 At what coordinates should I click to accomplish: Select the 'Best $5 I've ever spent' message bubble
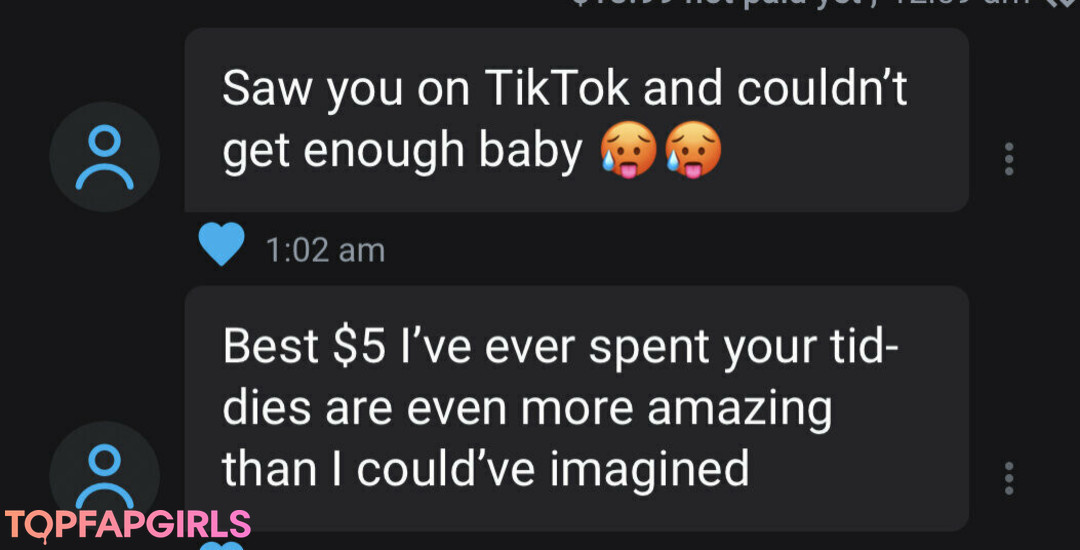click(577, 408)
